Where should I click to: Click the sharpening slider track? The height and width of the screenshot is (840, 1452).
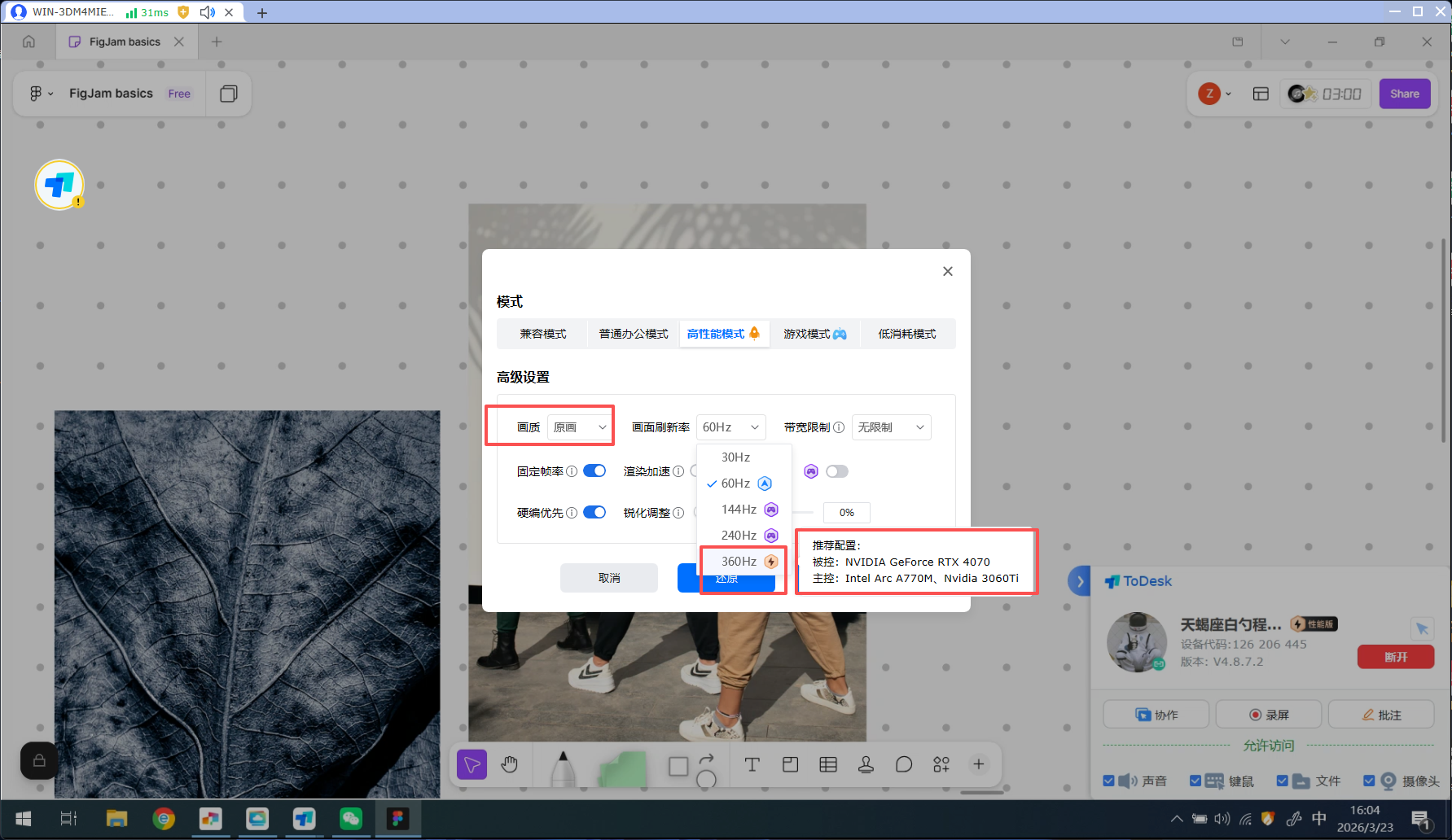[x=803, y=512]
